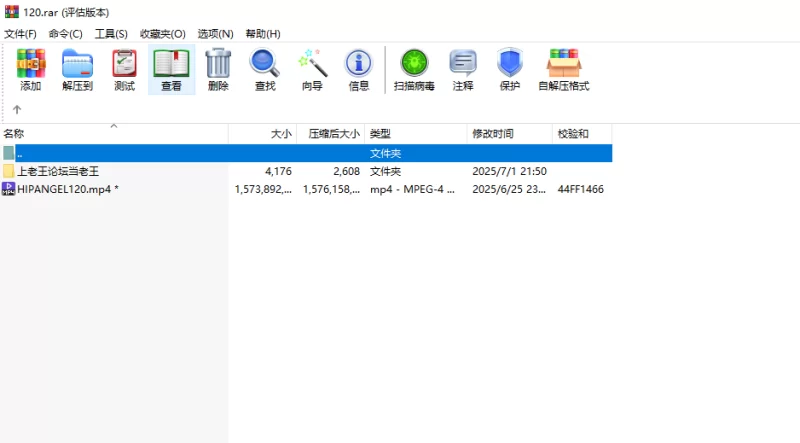Click the 2025/6/25 date cell

click(x=509, y=189)
